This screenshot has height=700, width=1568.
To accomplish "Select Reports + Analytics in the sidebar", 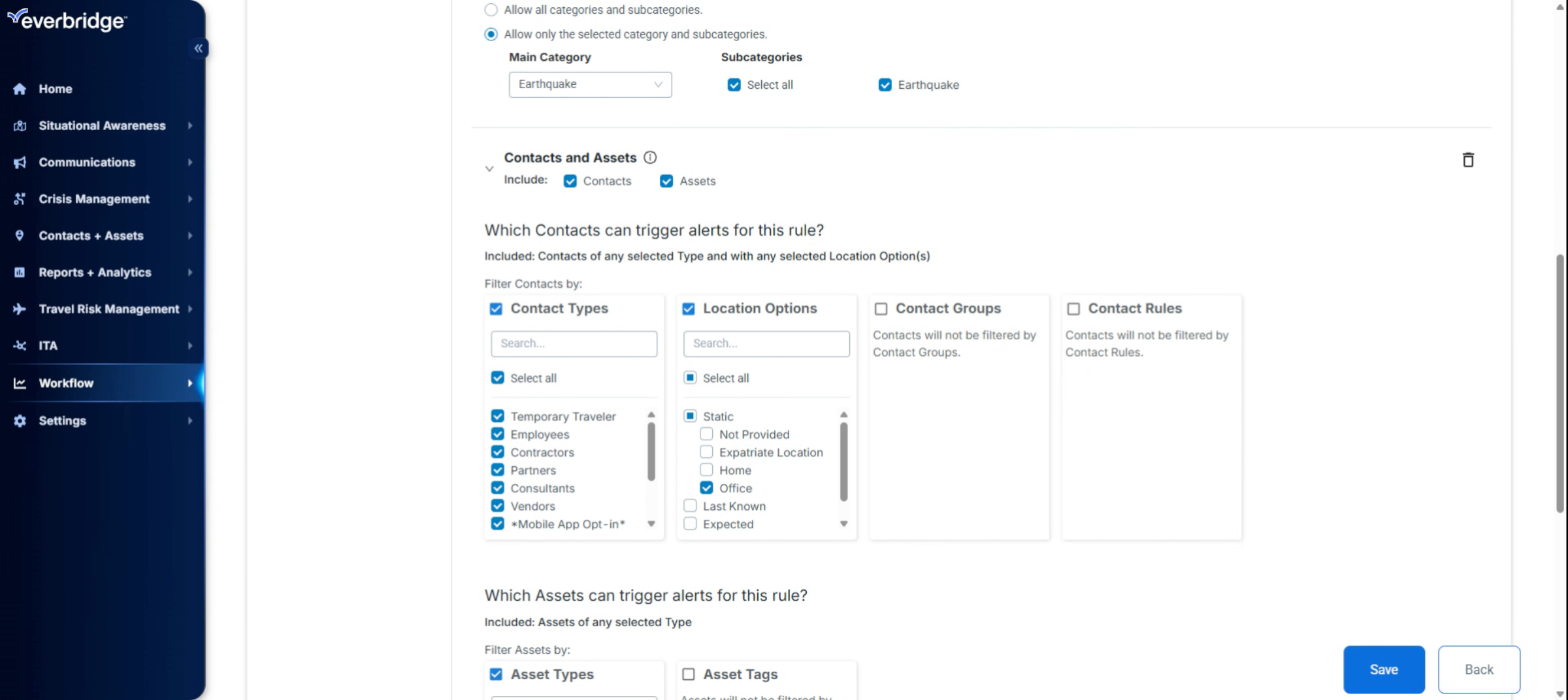I will 95,272.
